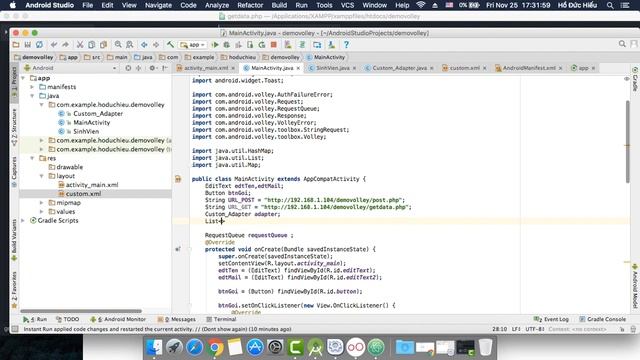
Task: Click the project tree horizontal scrollbar
Action: [x=81, y=311]
